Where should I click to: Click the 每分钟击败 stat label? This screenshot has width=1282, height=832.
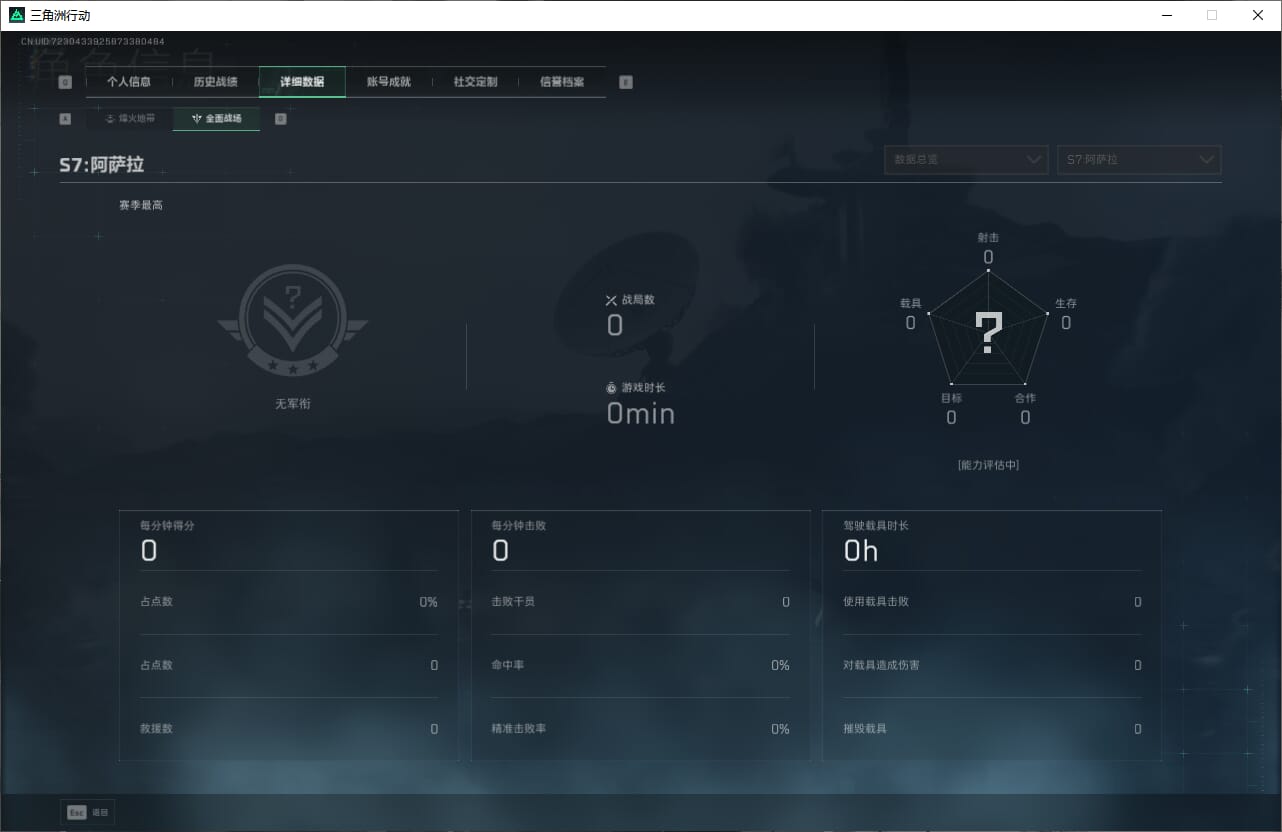pos(519,526)
